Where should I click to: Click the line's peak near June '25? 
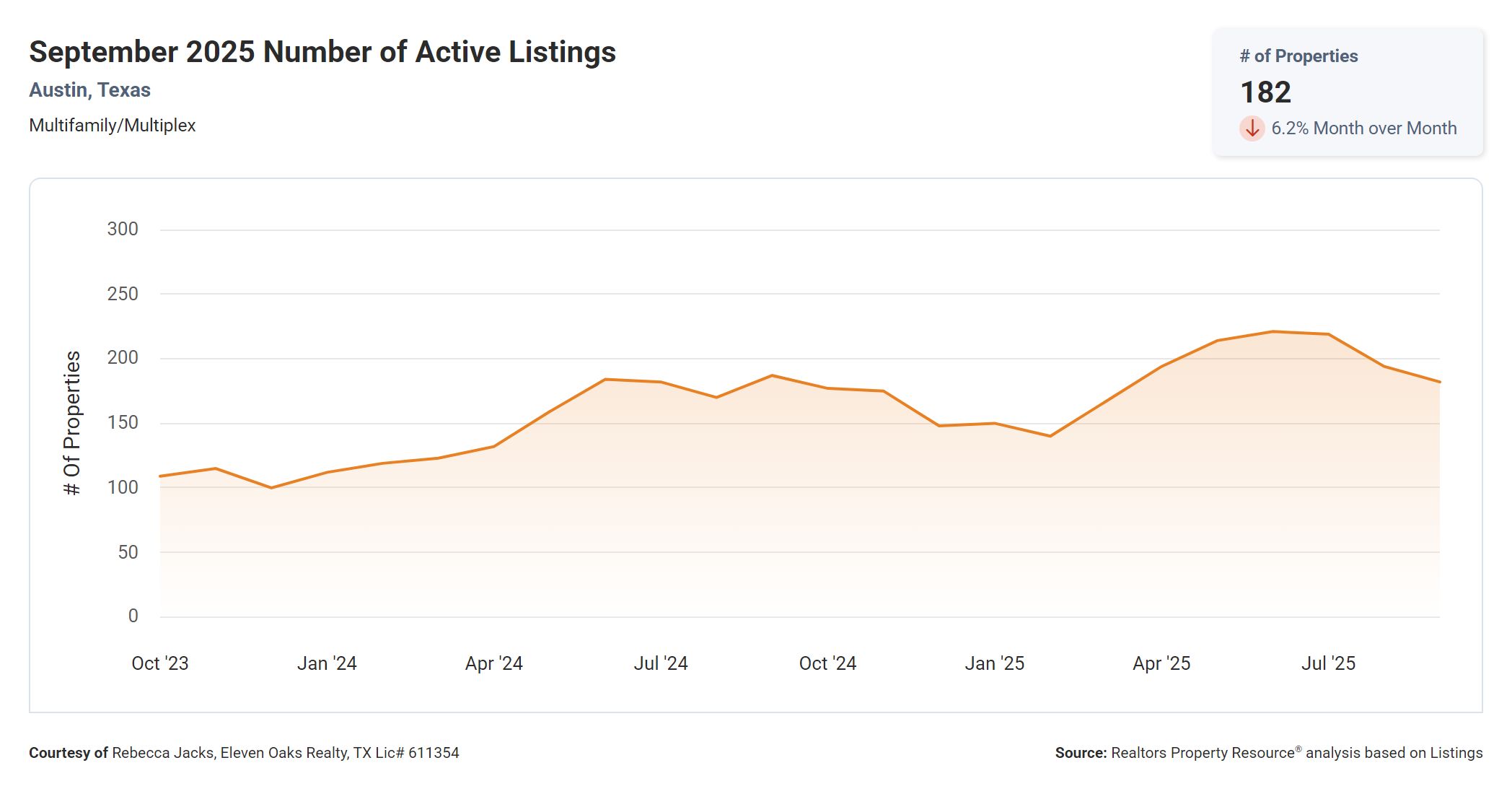tap(1273, 332)
